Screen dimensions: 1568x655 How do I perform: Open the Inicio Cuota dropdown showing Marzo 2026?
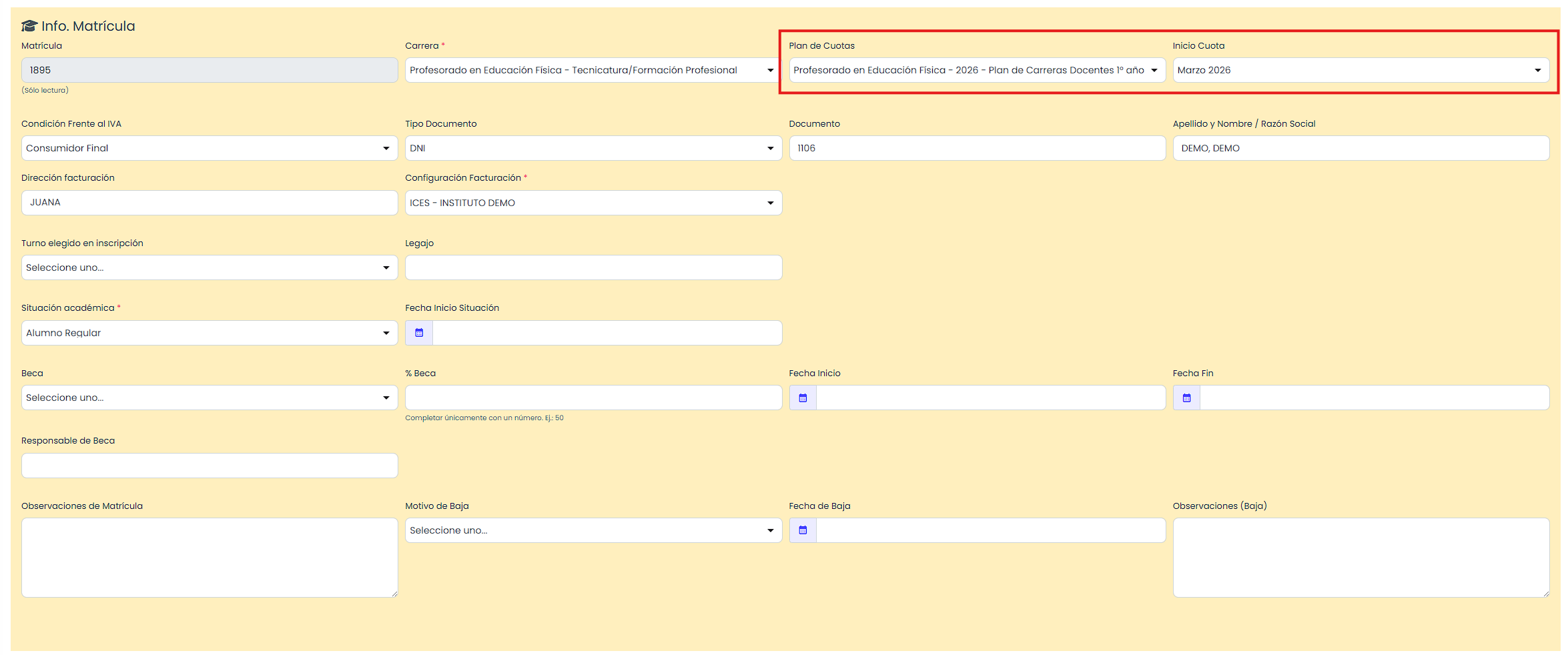1360,70
